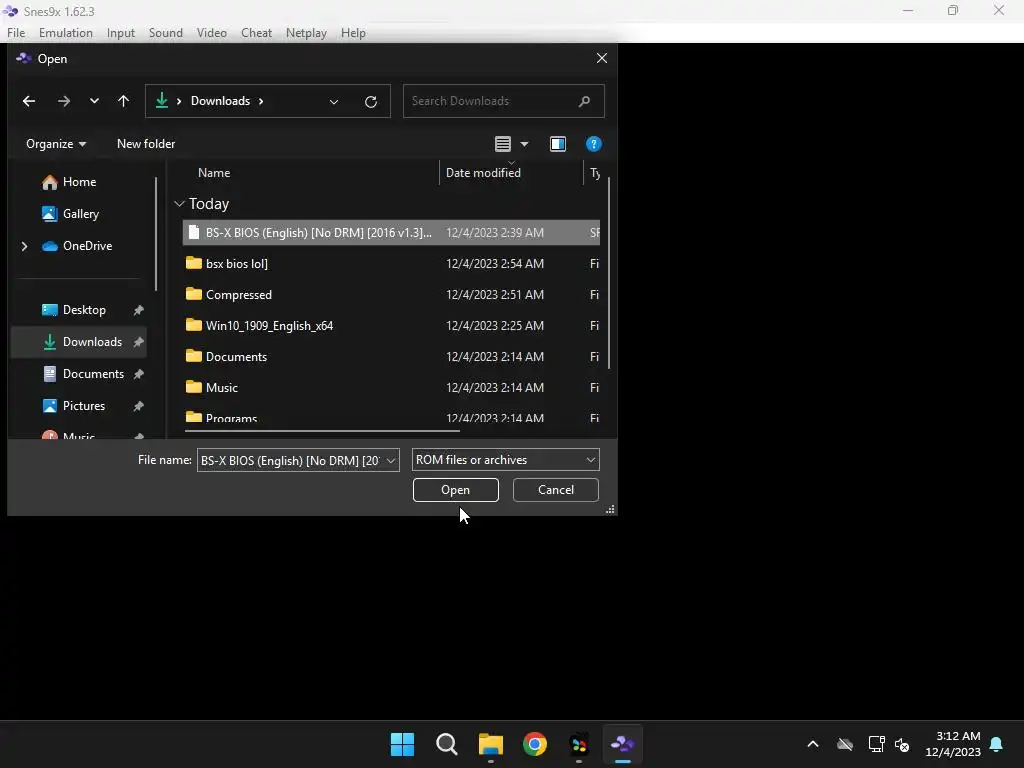The width and height of the screenshot is (1024, 768).
Task: Go back using the back arrow
Action: 29,101
